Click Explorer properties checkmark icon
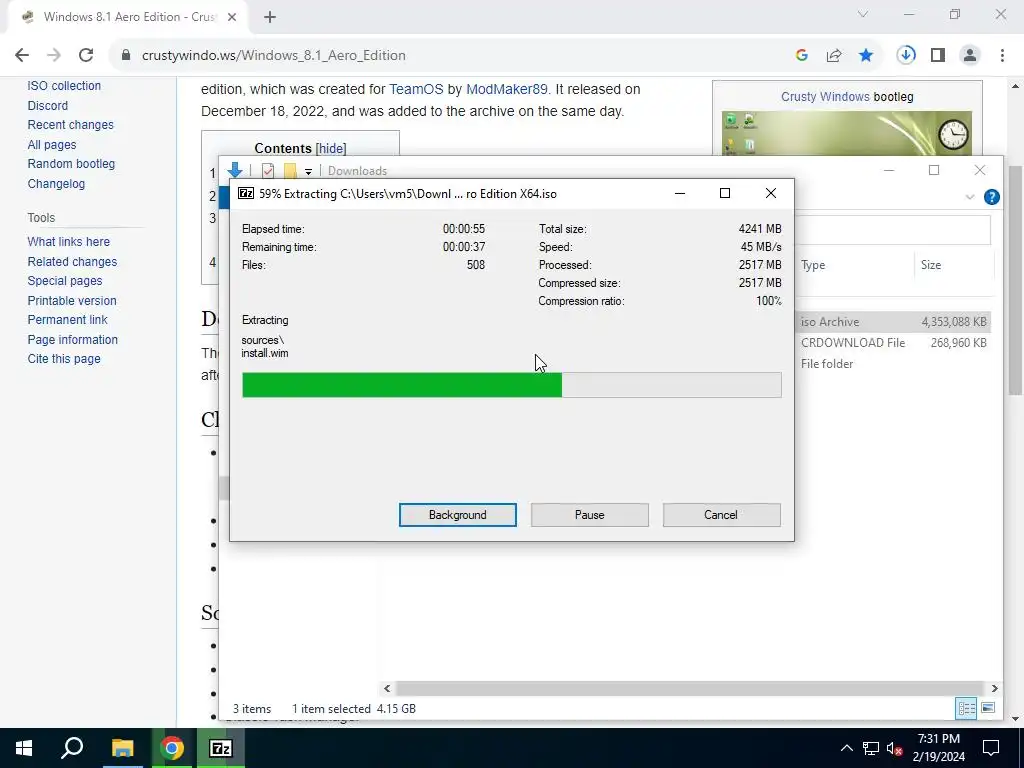Image resolution: width=1024 pixels, height=768 pixels. point(268,170)
